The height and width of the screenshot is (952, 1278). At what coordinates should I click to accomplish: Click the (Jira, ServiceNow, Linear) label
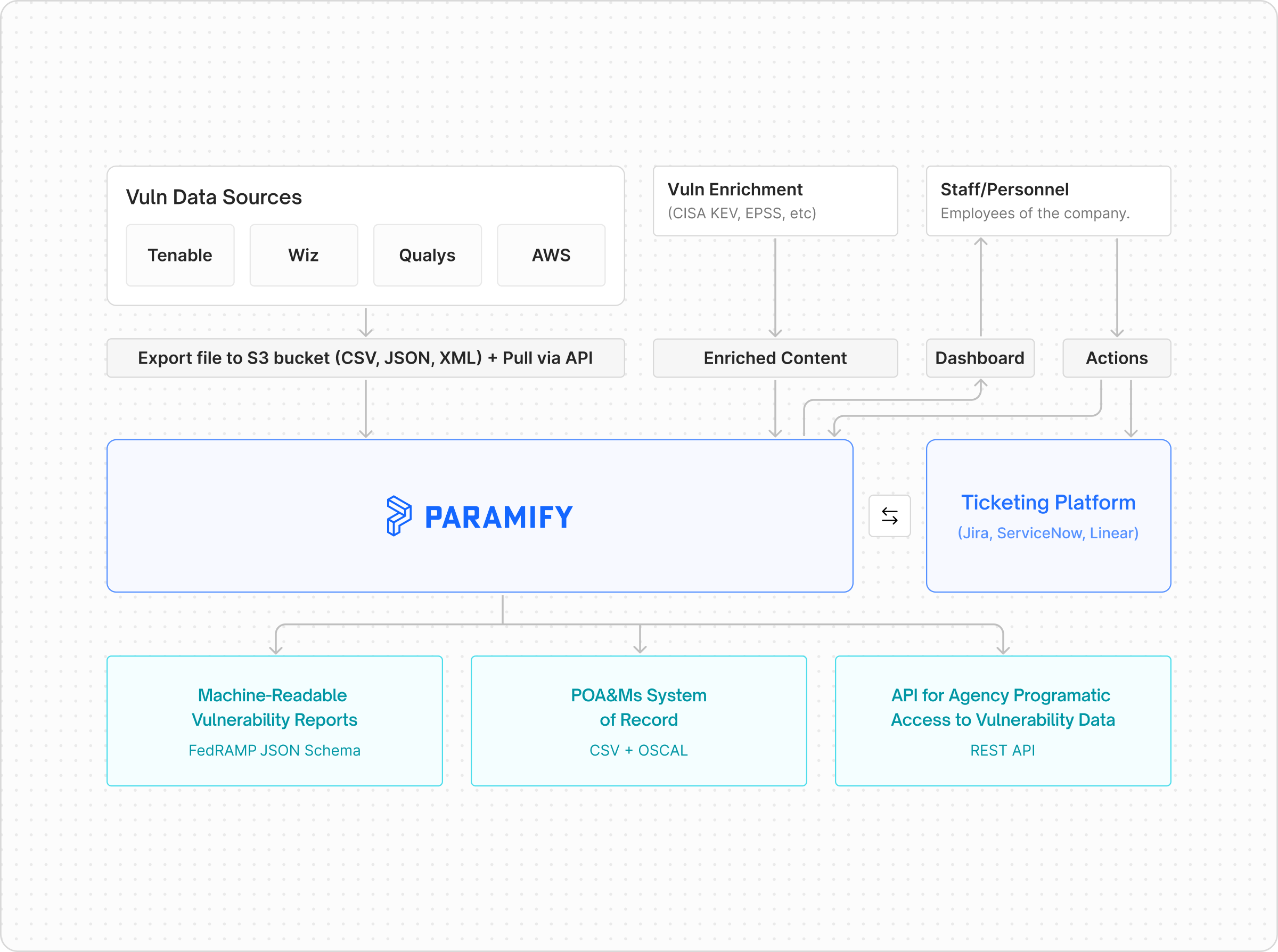[1048, 533]
